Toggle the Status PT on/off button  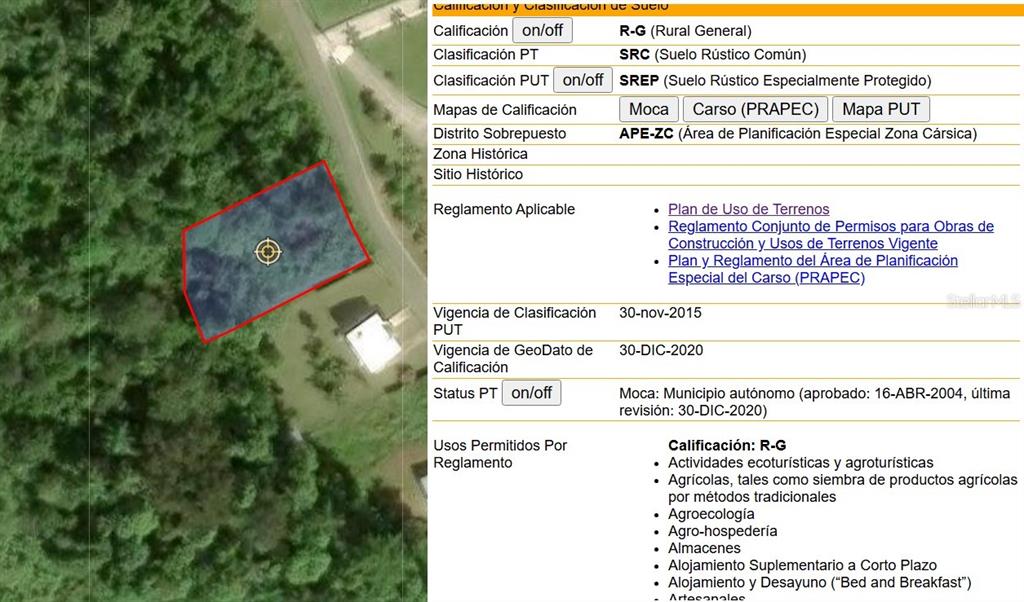click(x=531, y=393)
